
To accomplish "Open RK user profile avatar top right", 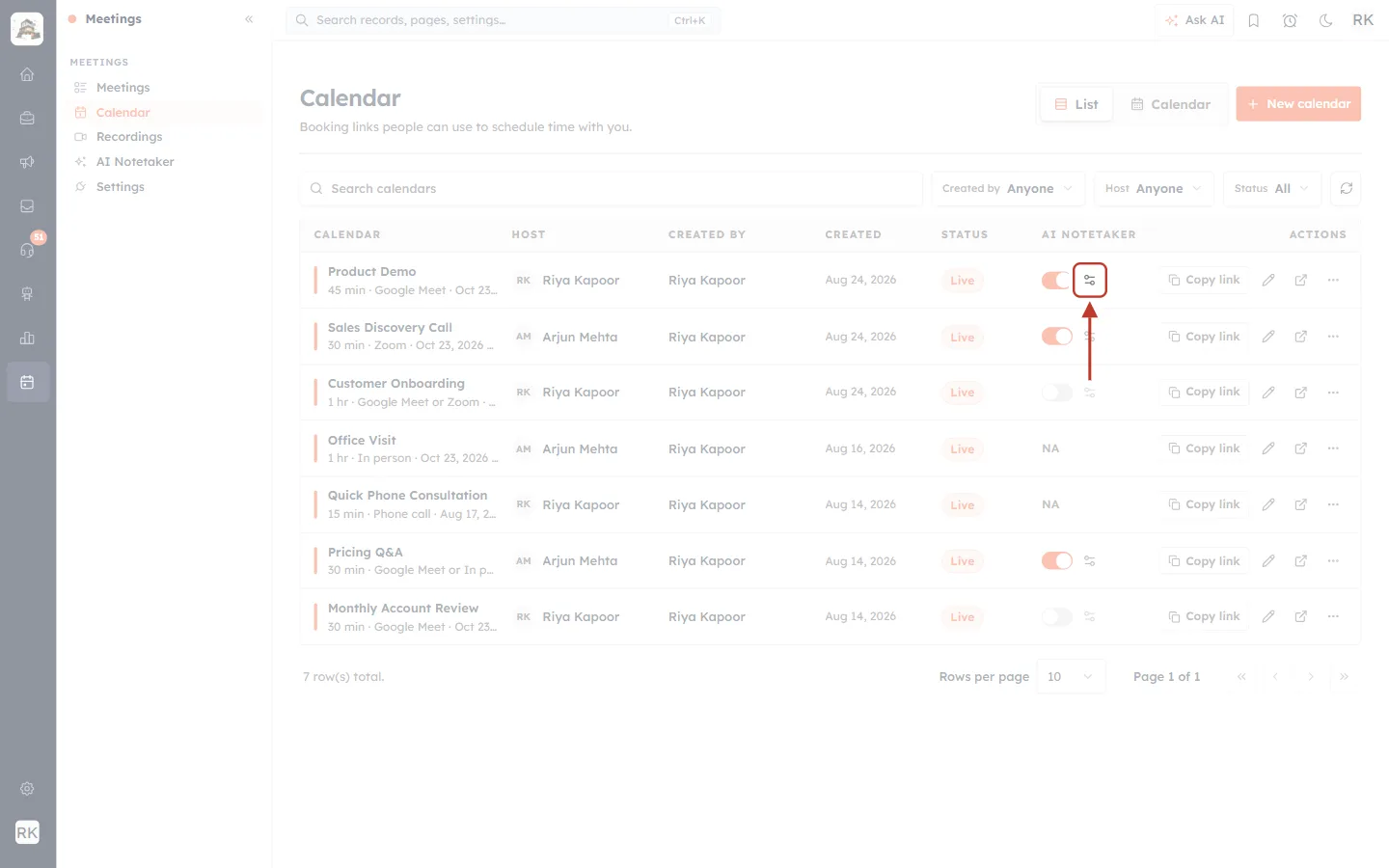I will [1363, 20].
